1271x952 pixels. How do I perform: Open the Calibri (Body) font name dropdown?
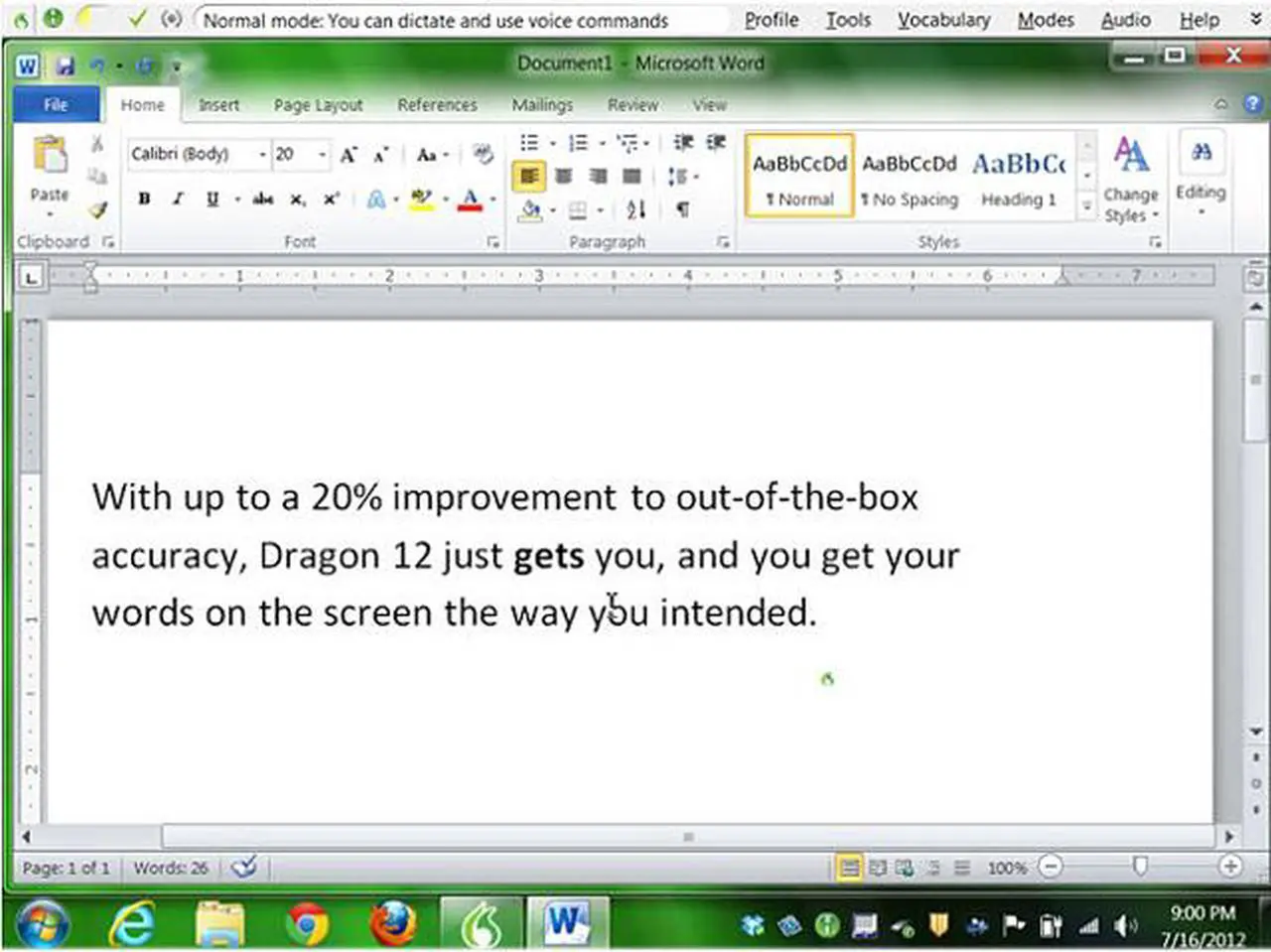[x=262, y=155]
